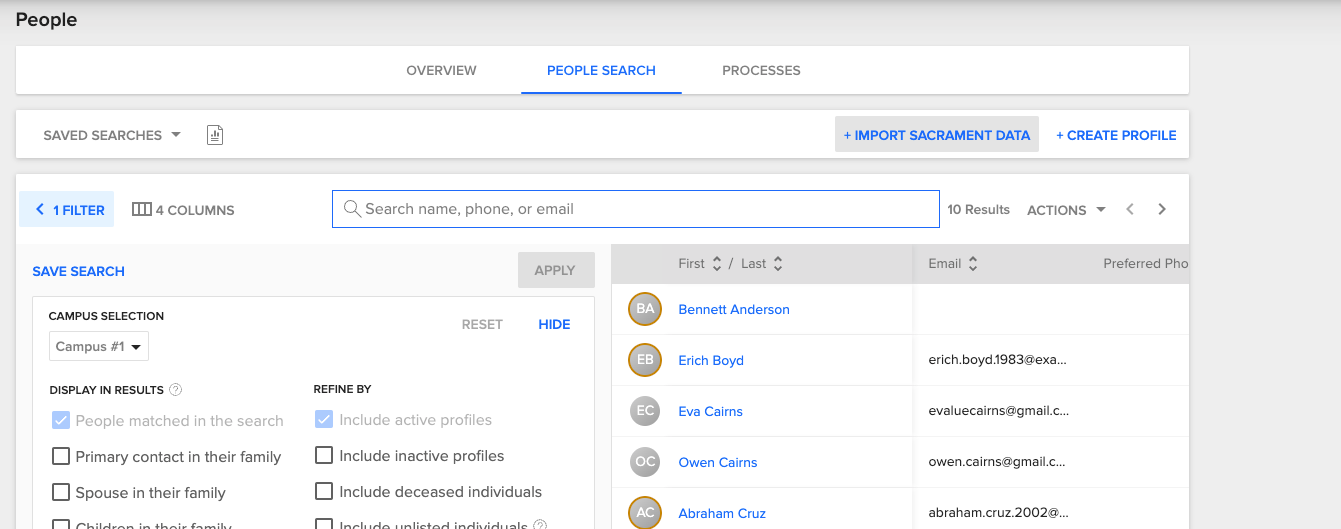The width and height of the screenshot is (1341, 529).
Task: Go to the next results page arrow
Action: 1162,210
